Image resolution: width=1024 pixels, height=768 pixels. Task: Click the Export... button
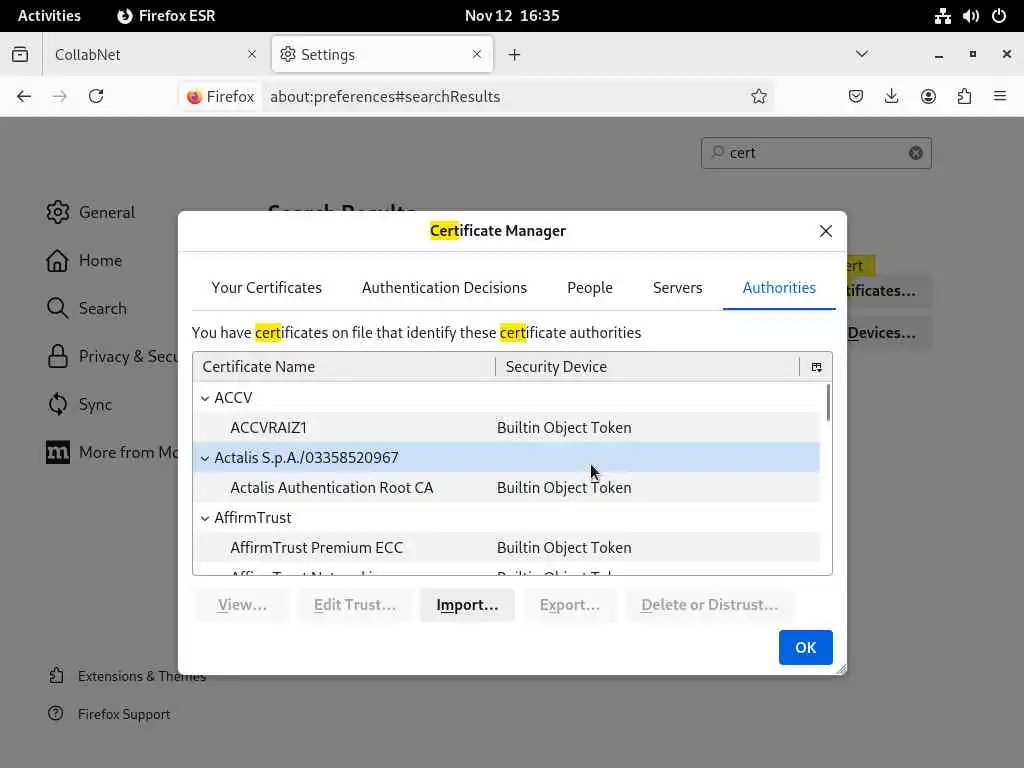tap(569, 605)
